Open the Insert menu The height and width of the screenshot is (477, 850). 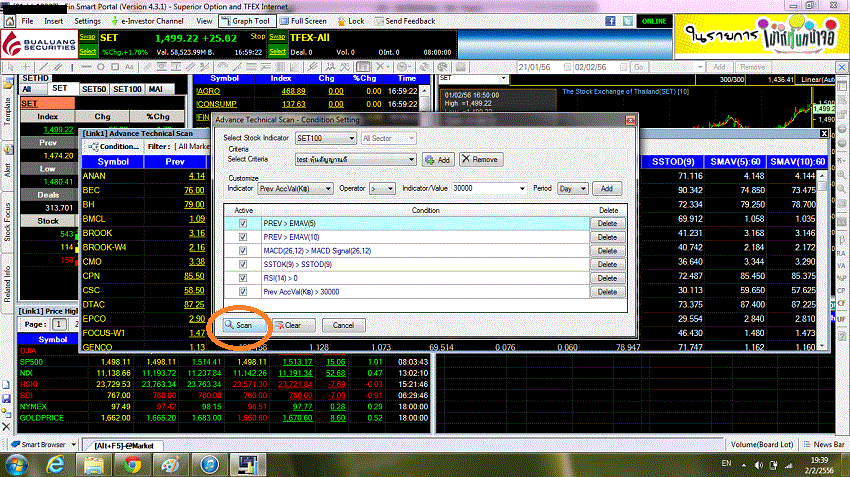pyautogui.click(x=53, y=21)
